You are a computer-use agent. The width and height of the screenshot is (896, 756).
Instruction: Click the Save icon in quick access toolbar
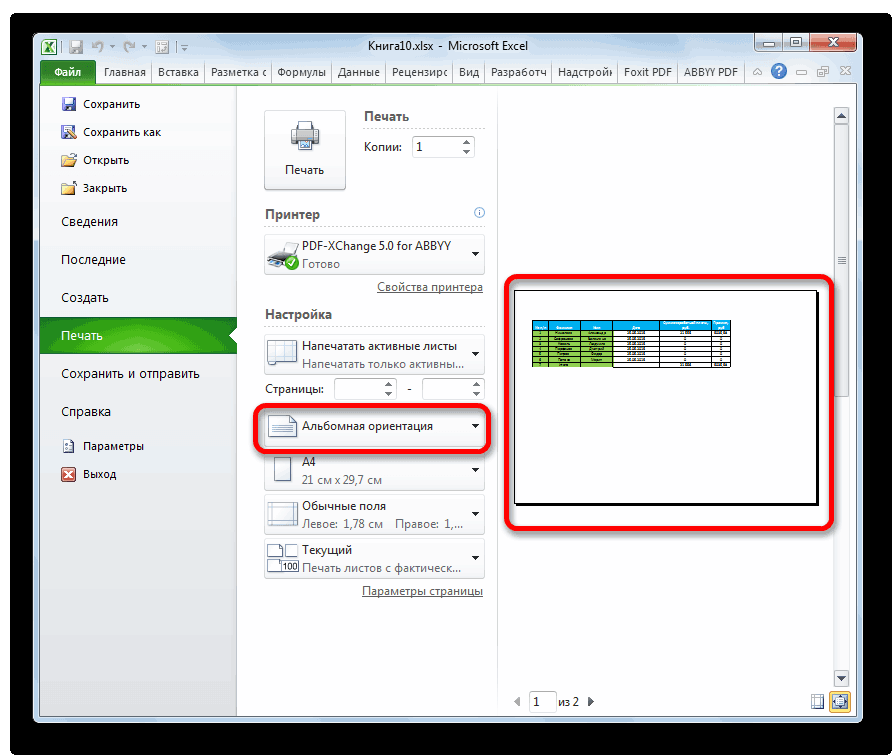click(76, 47)
